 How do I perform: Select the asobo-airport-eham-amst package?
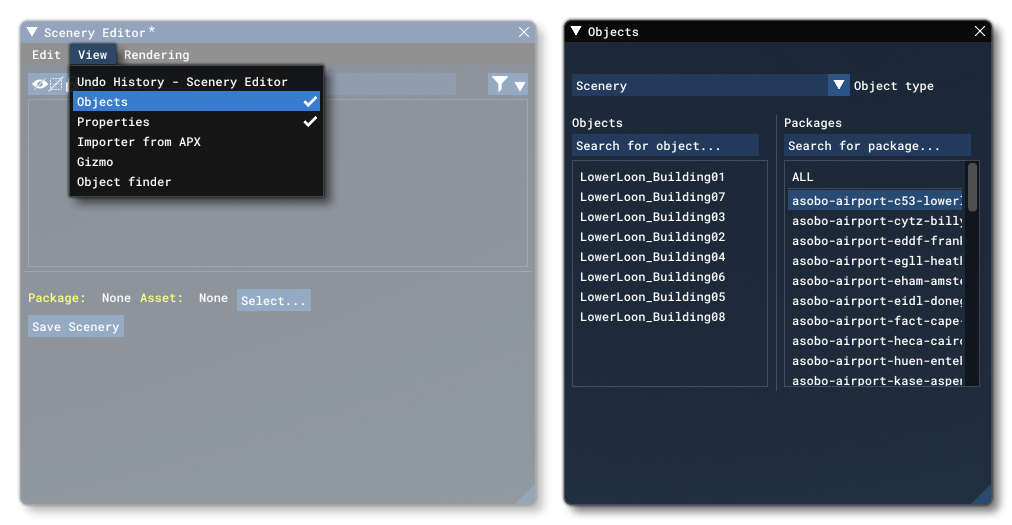(875, 280)
